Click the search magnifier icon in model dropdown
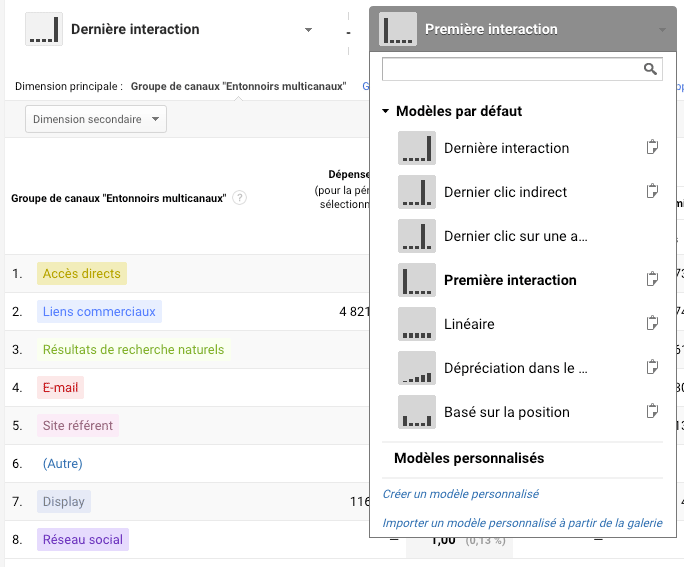The height and width of the screenshot is (567, 684). pyautogui.click(x=650, y=69)
